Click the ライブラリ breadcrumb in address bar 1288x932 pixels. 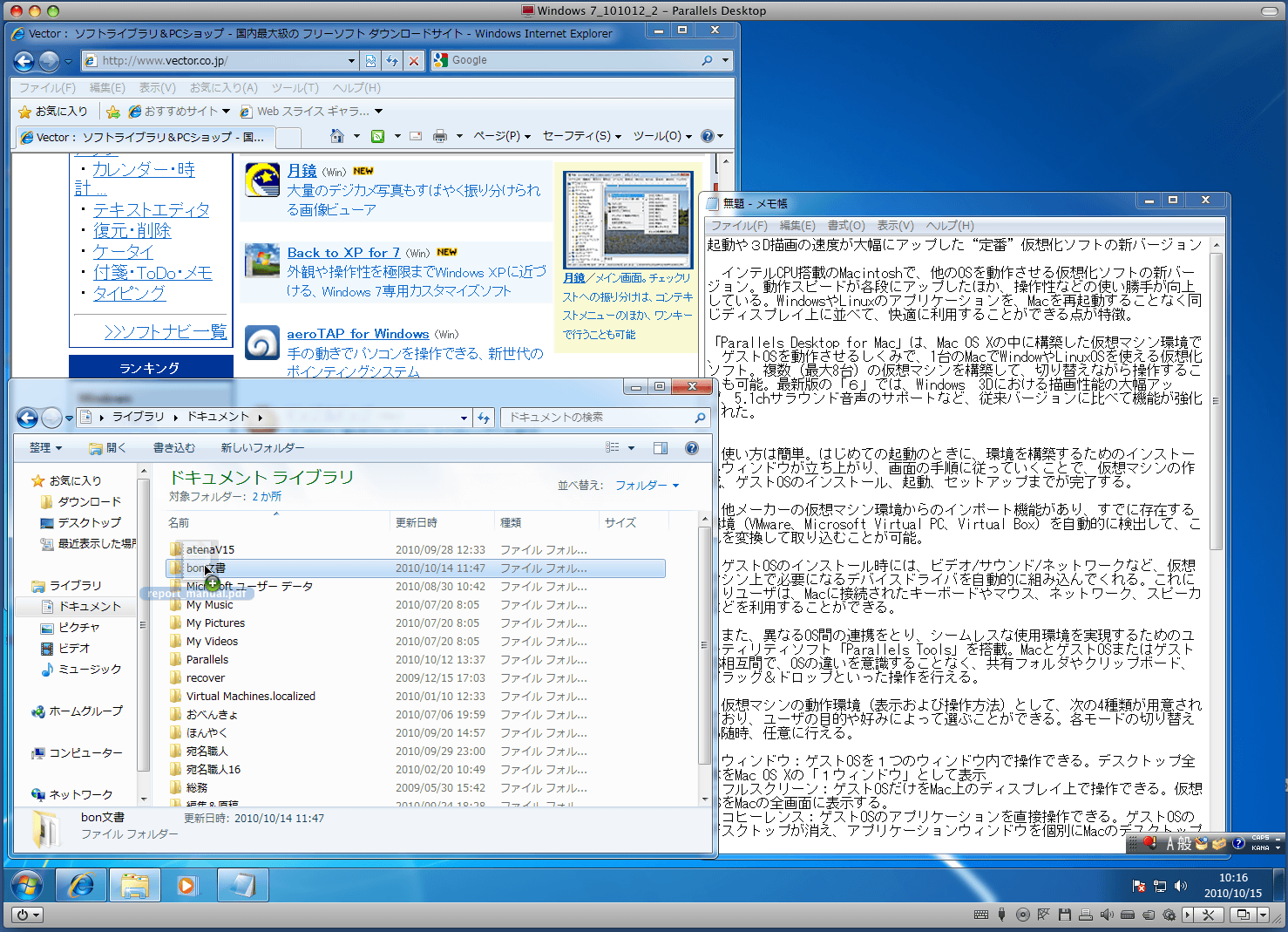138,417
